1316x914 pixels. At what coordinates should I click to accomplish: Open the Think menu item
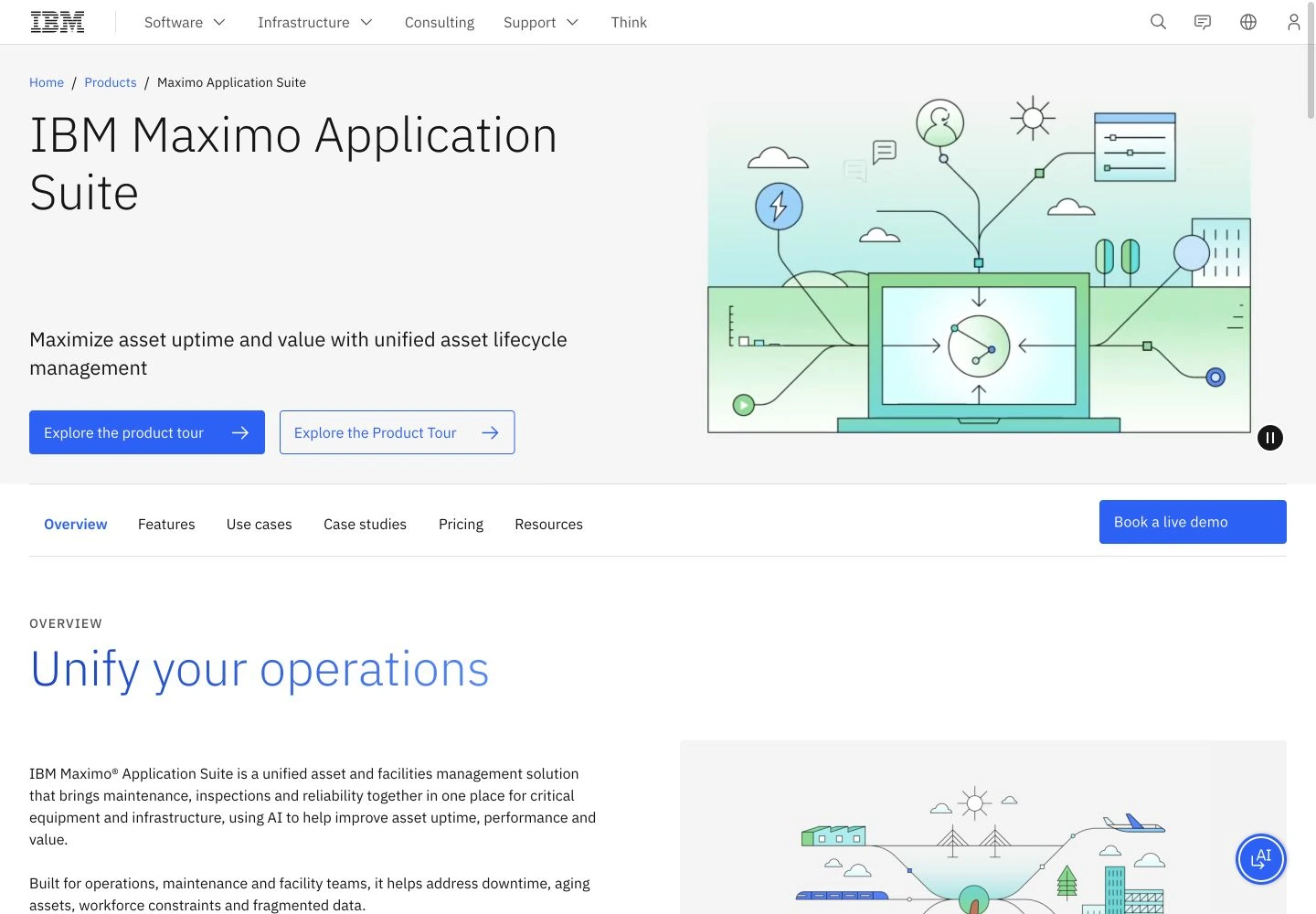coord(629,22)
